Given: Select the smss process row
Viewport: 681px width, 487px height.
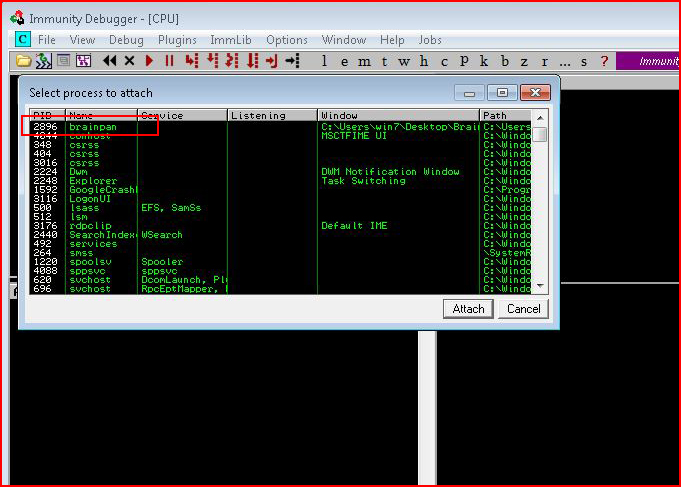Looking at the screenshot, I should [x=280, y=252].
